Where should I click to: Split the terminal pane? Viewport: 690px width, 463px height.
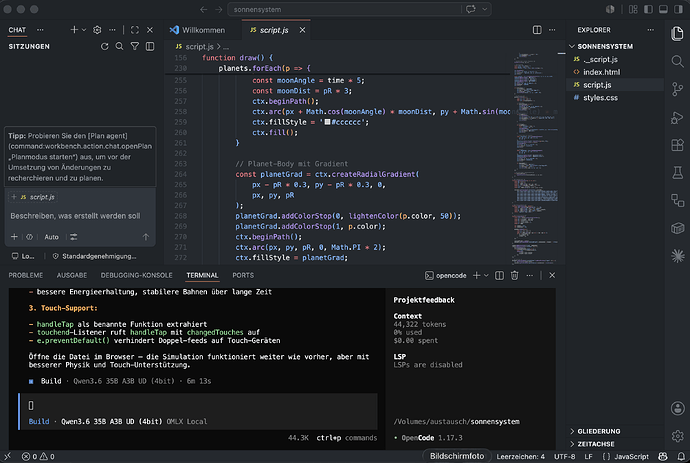(499, 276)
